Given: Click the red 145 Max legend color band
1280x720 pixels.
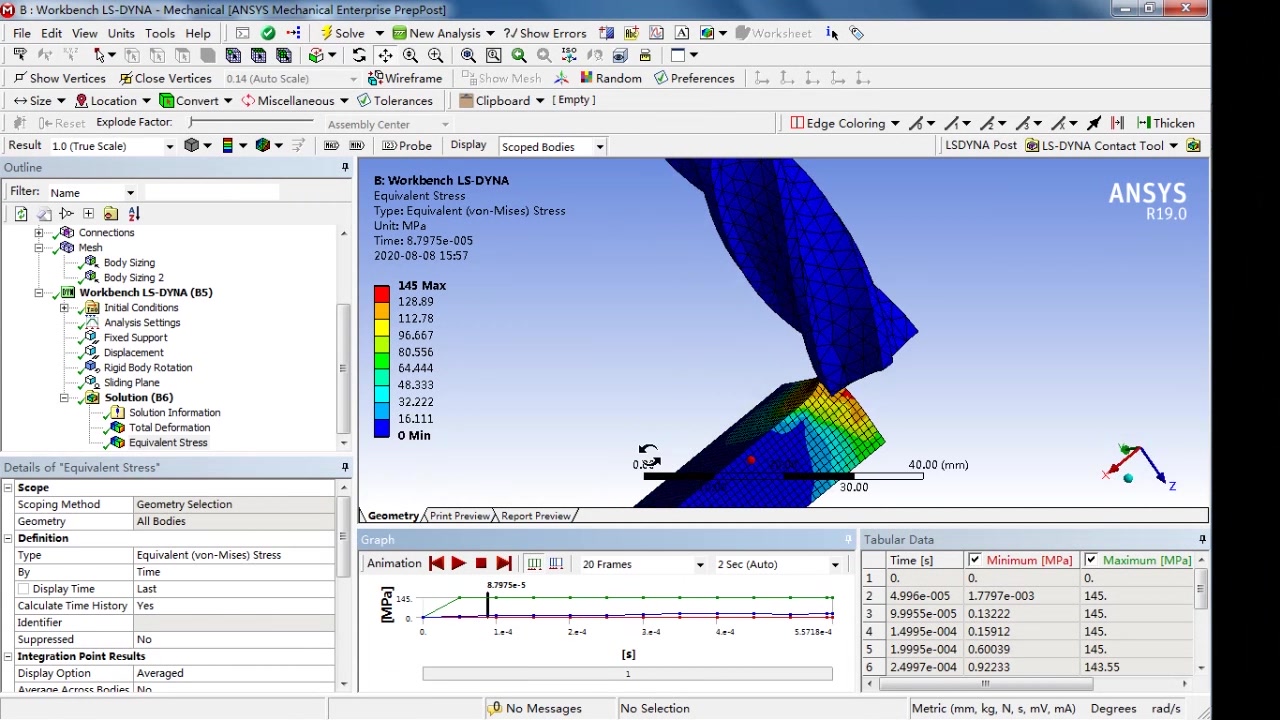Looking at the screenshot, I should (x=382, y=293).
